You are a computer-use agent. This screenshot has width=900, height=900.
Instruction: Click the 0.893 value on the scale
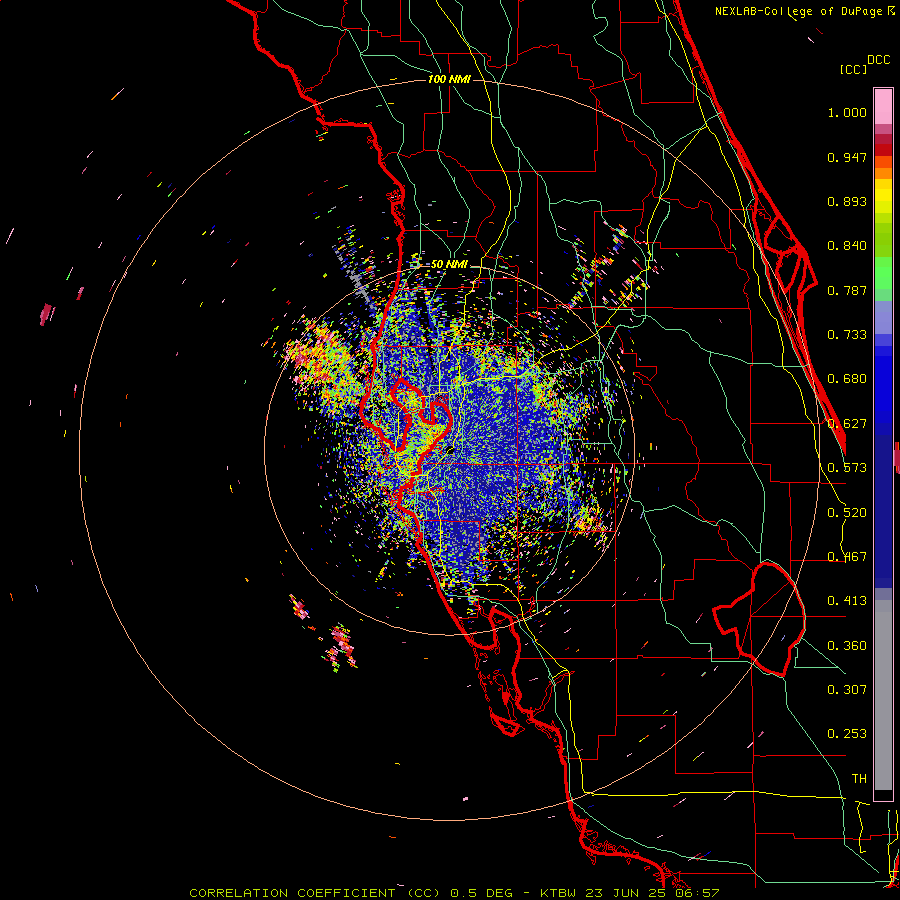pyautogui.click(x=847, y=201)
